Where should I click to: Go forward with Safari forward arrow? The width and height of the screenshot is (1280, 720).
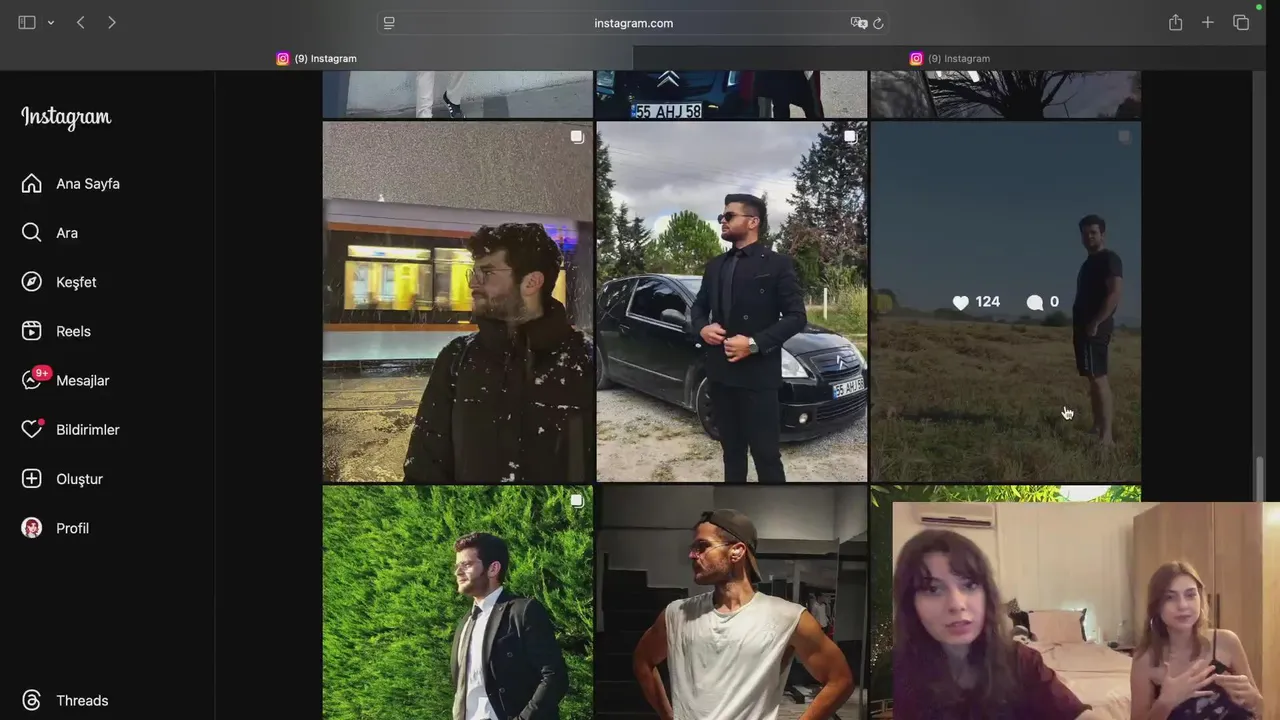111,22
